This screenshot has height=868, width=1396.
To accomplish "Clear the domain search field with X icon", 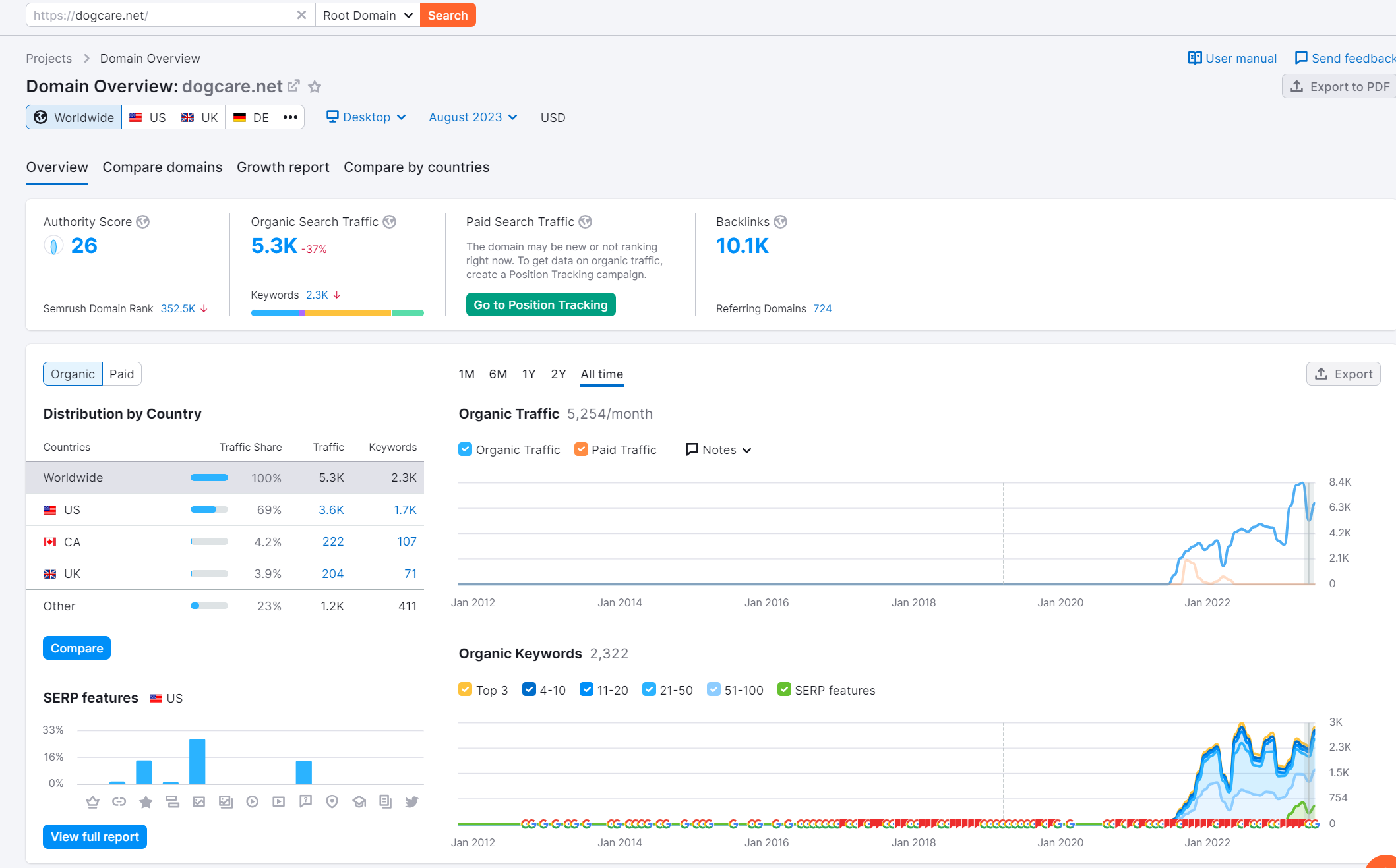I will 301,15.
